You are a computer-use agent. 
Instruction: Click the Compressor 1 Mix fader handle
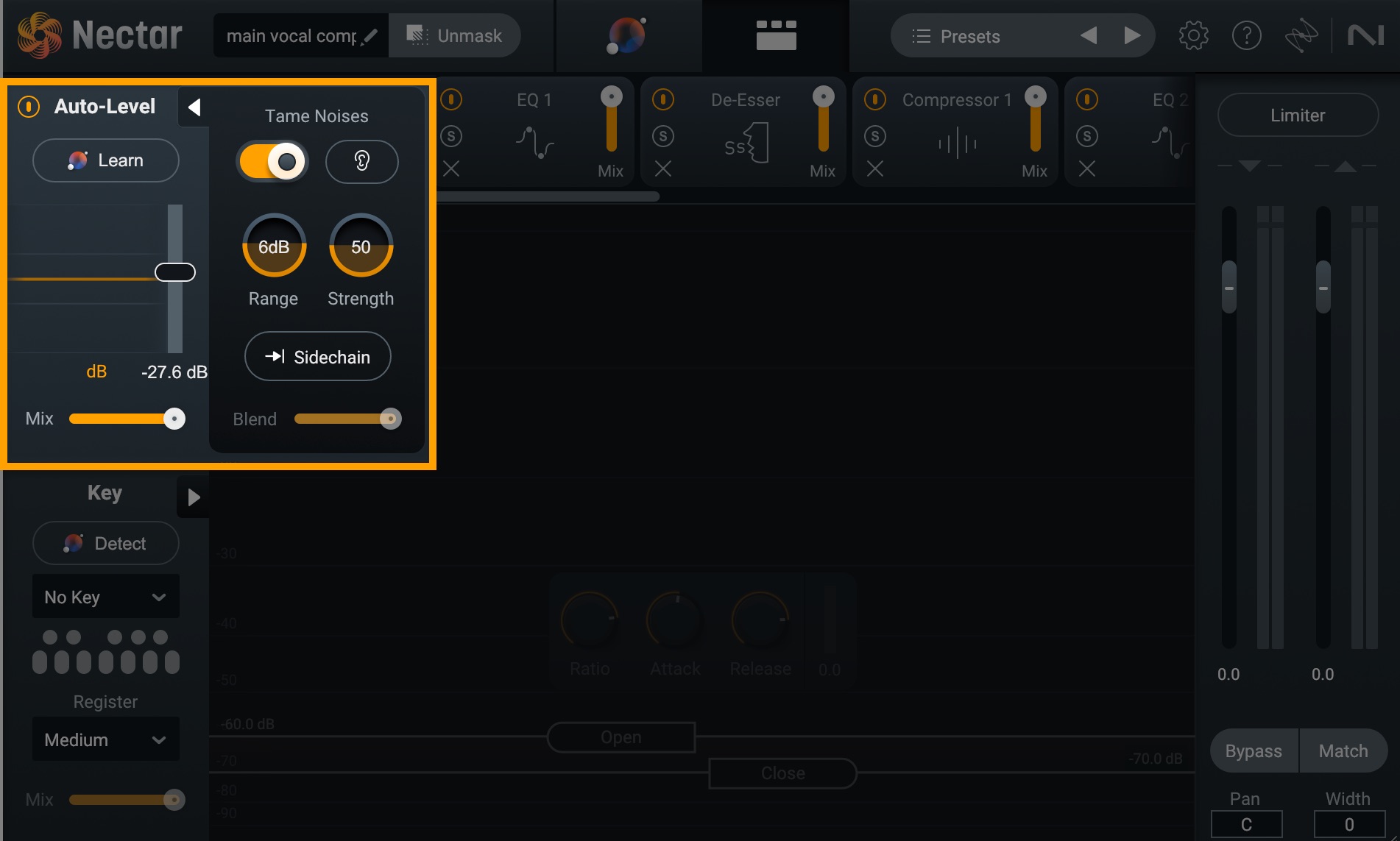click(x=1035, y=96)
